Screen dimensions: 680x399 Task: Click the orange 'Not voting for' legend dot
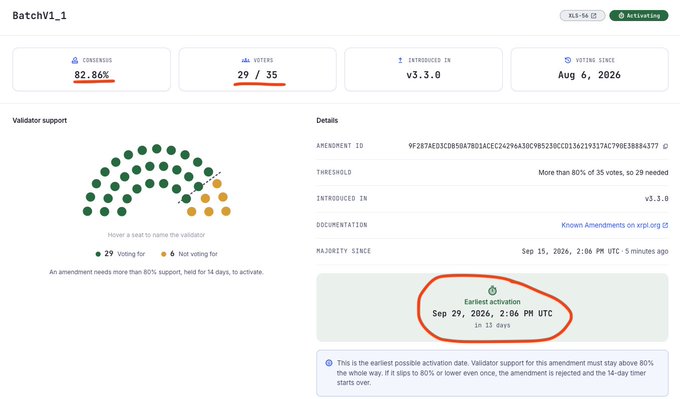coord(163,254)
